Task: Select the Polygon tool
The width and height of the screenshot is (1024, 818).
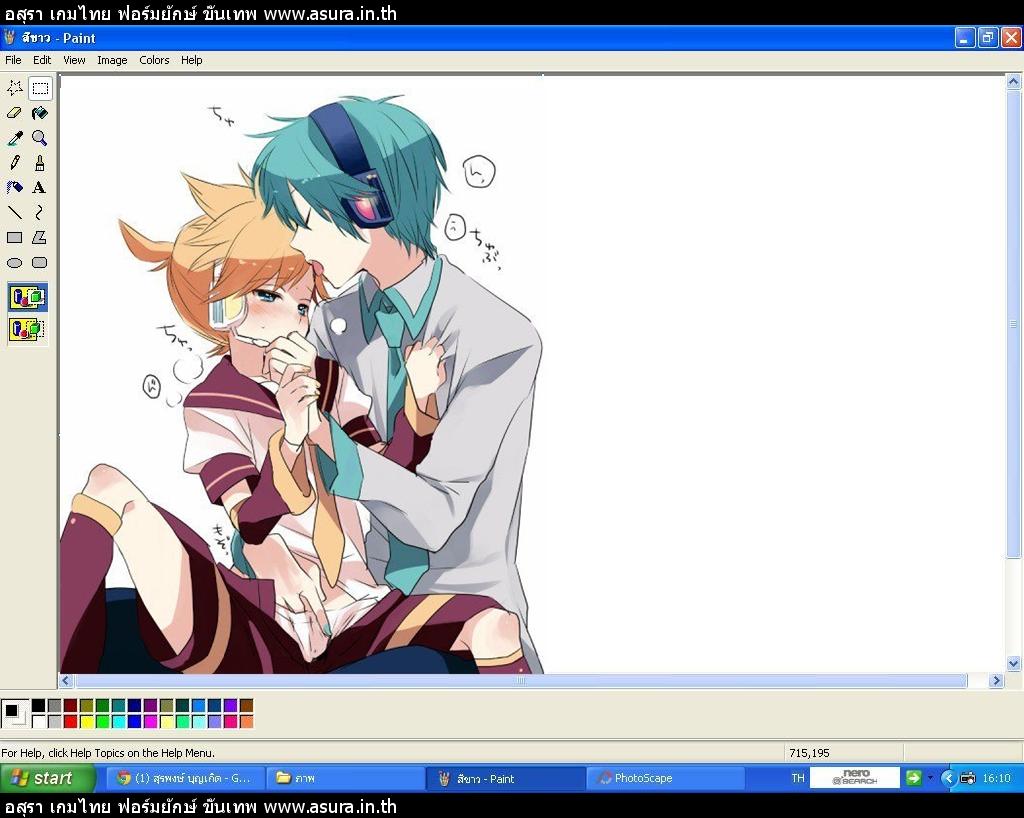Action: (40, 238)
